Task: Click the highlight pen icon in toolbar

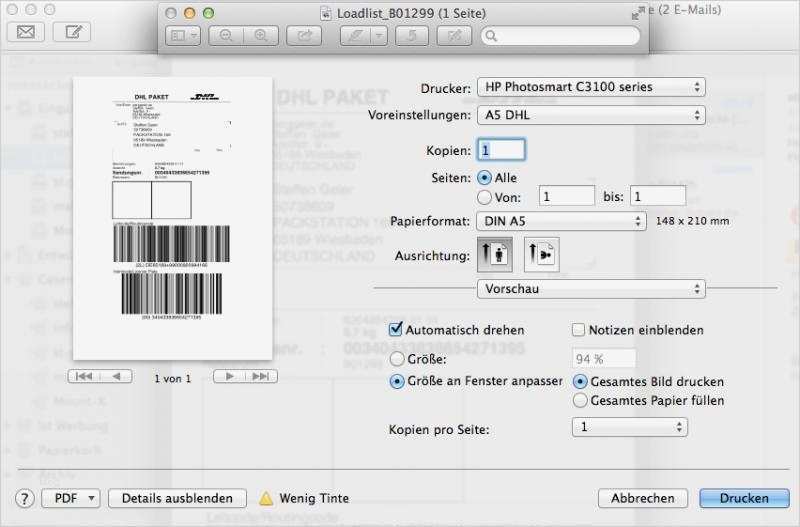Action: click(356, 36)
